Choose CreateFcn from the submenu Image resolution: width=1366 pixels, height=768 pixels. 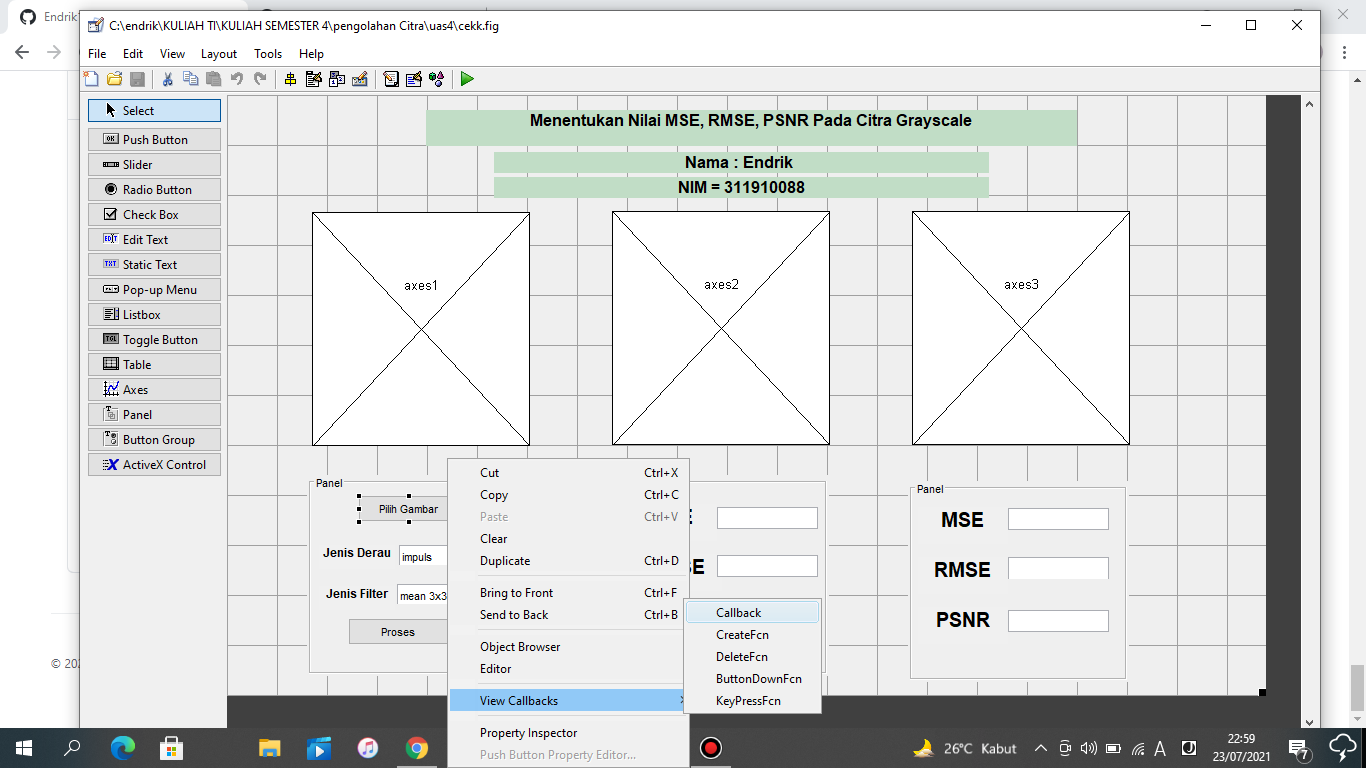click(752, 635)
